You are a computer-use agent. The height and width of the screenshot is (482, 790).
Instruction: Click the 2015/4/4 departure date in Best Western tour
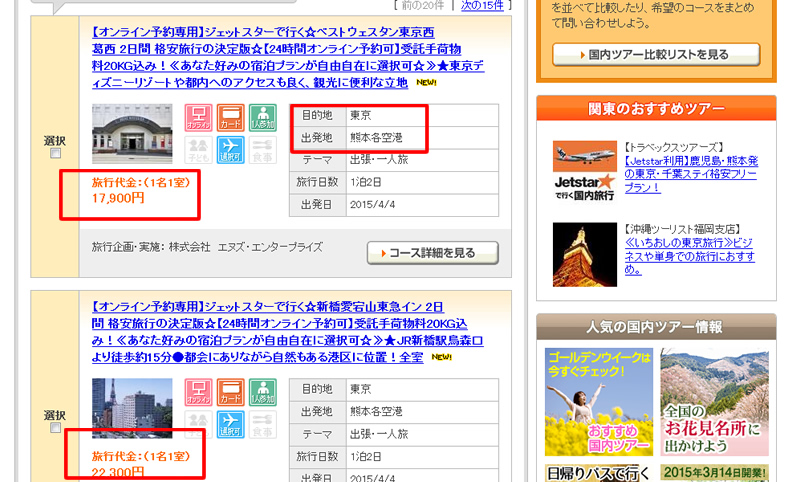[x=372, y=204]
